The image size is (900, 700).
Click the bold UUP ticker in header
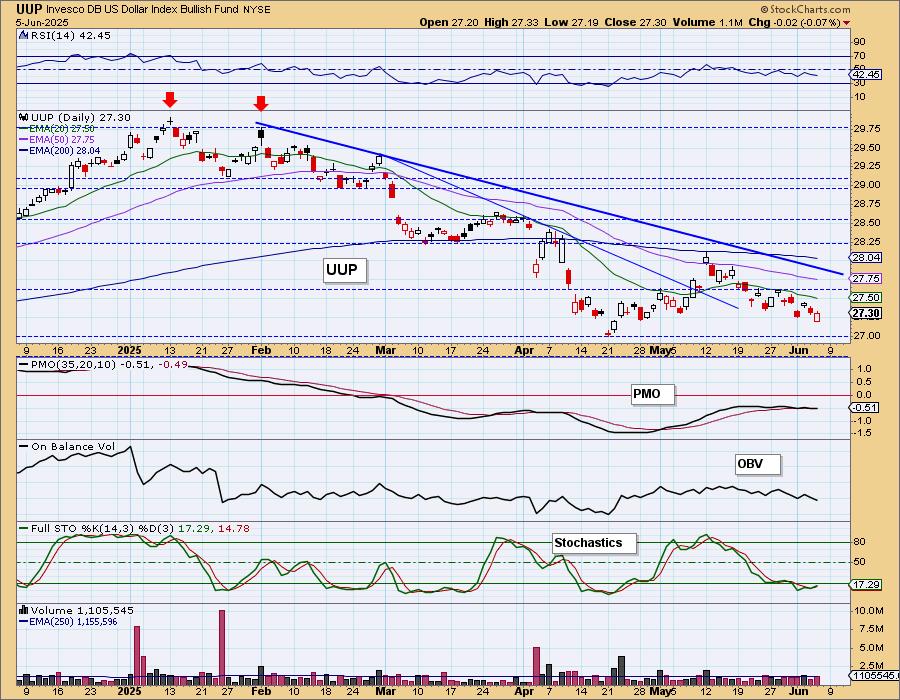[29, 10]
